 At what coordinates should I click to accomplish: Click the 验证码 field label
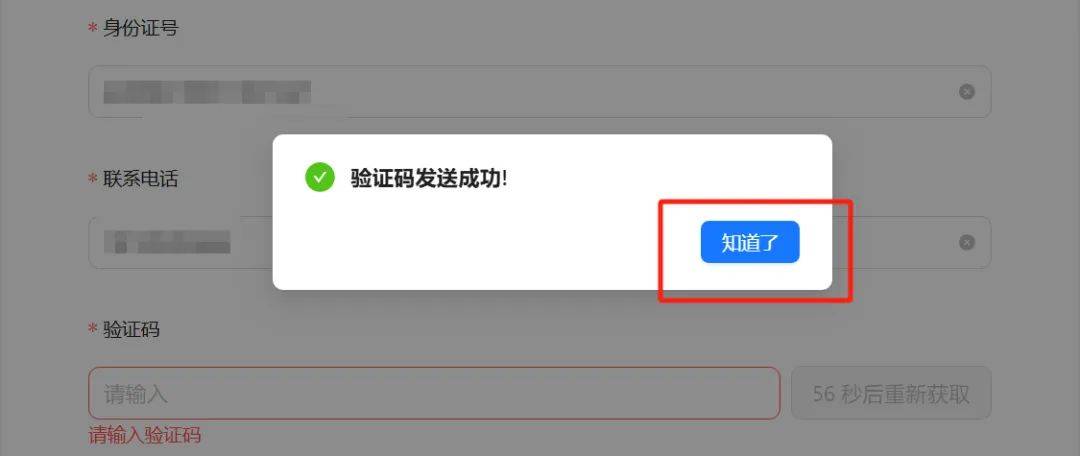click(x=132, y=330)
